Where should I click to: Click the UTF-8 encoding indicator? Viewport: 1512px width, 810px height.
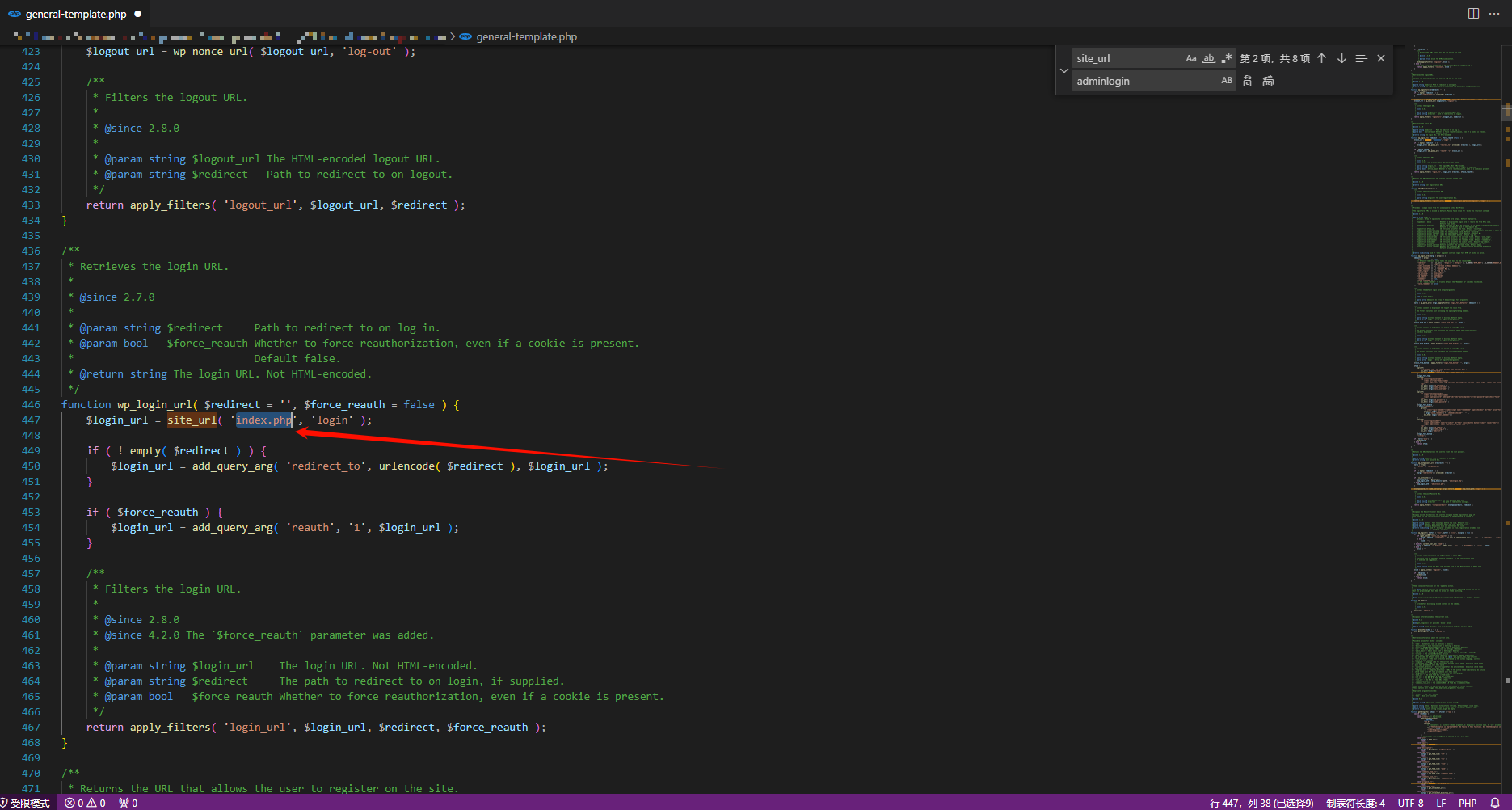coord(1410,803)
